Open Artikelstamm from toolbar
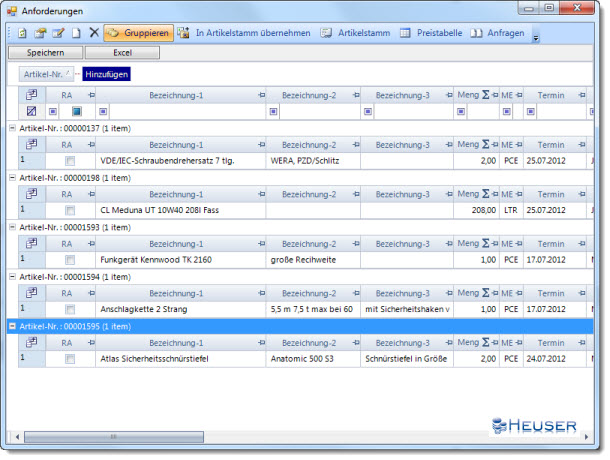 click(355, 33)
